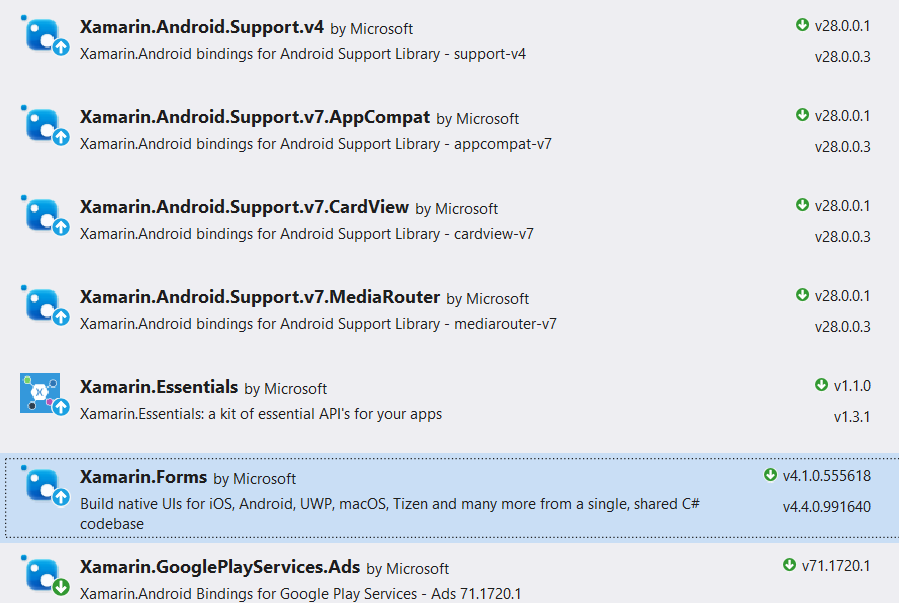
Task: Select the Xamarin.Android.Support.v7.AppCompat package title
Action: point(255,117)
